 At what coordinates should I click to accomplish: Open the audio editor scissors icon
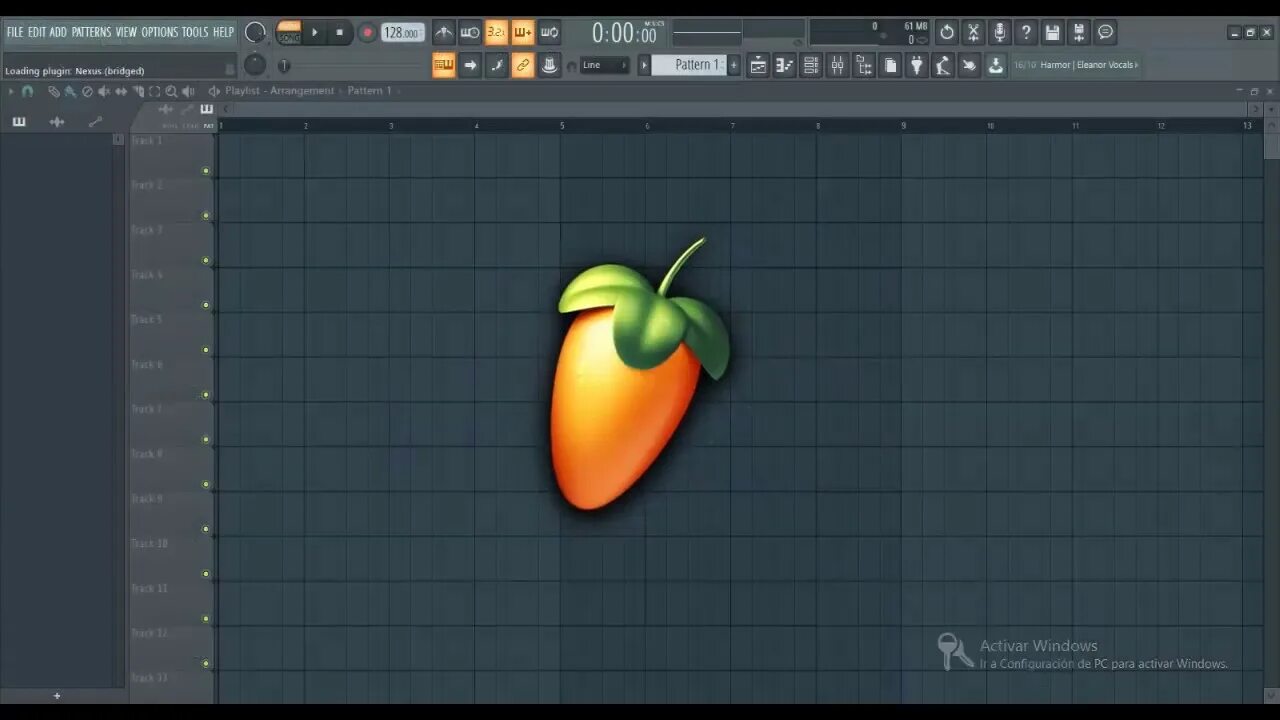973,32
